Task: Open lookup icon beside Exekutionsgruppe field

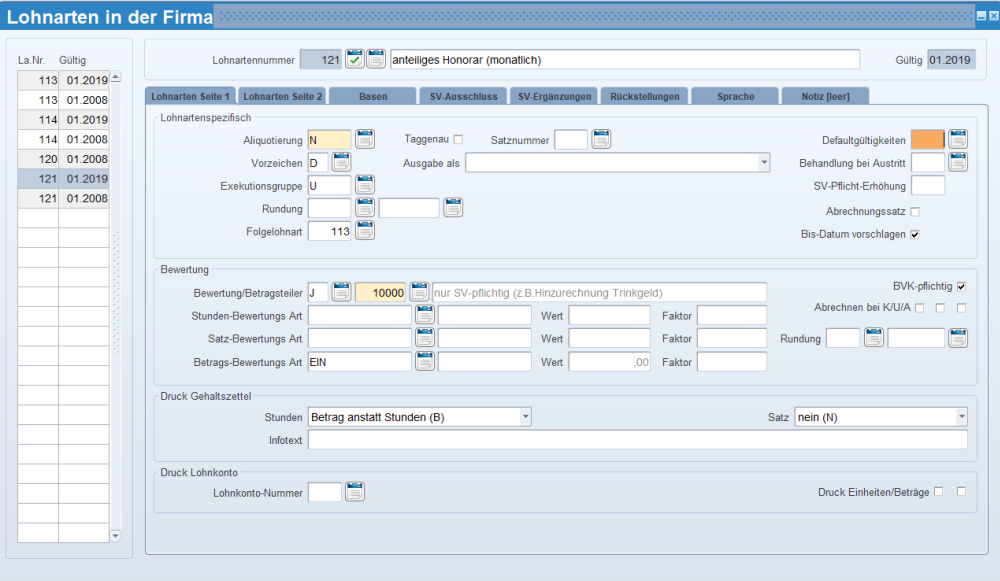Action: point(365,185)
